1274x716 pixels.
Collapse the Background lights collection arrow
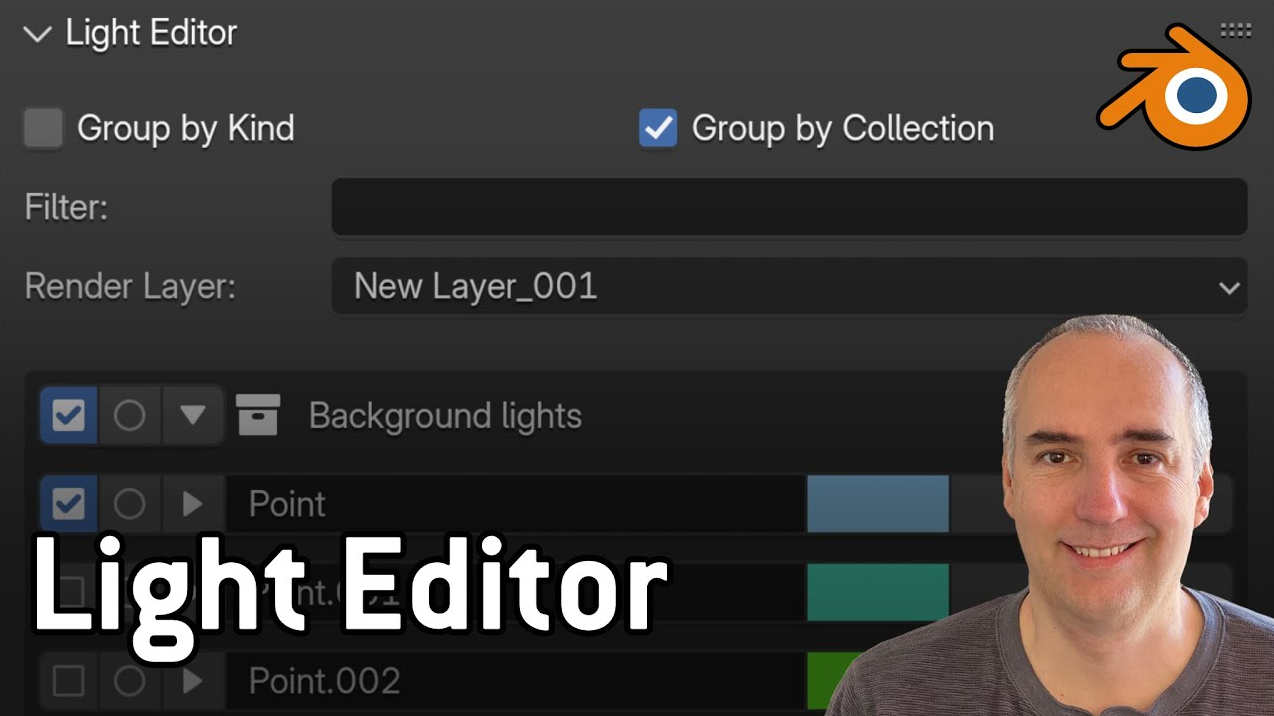click(192, 415)
